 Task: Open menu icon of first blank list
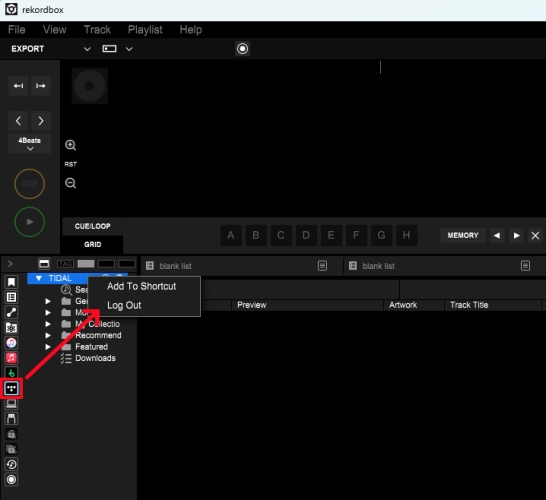pos(322,266)
